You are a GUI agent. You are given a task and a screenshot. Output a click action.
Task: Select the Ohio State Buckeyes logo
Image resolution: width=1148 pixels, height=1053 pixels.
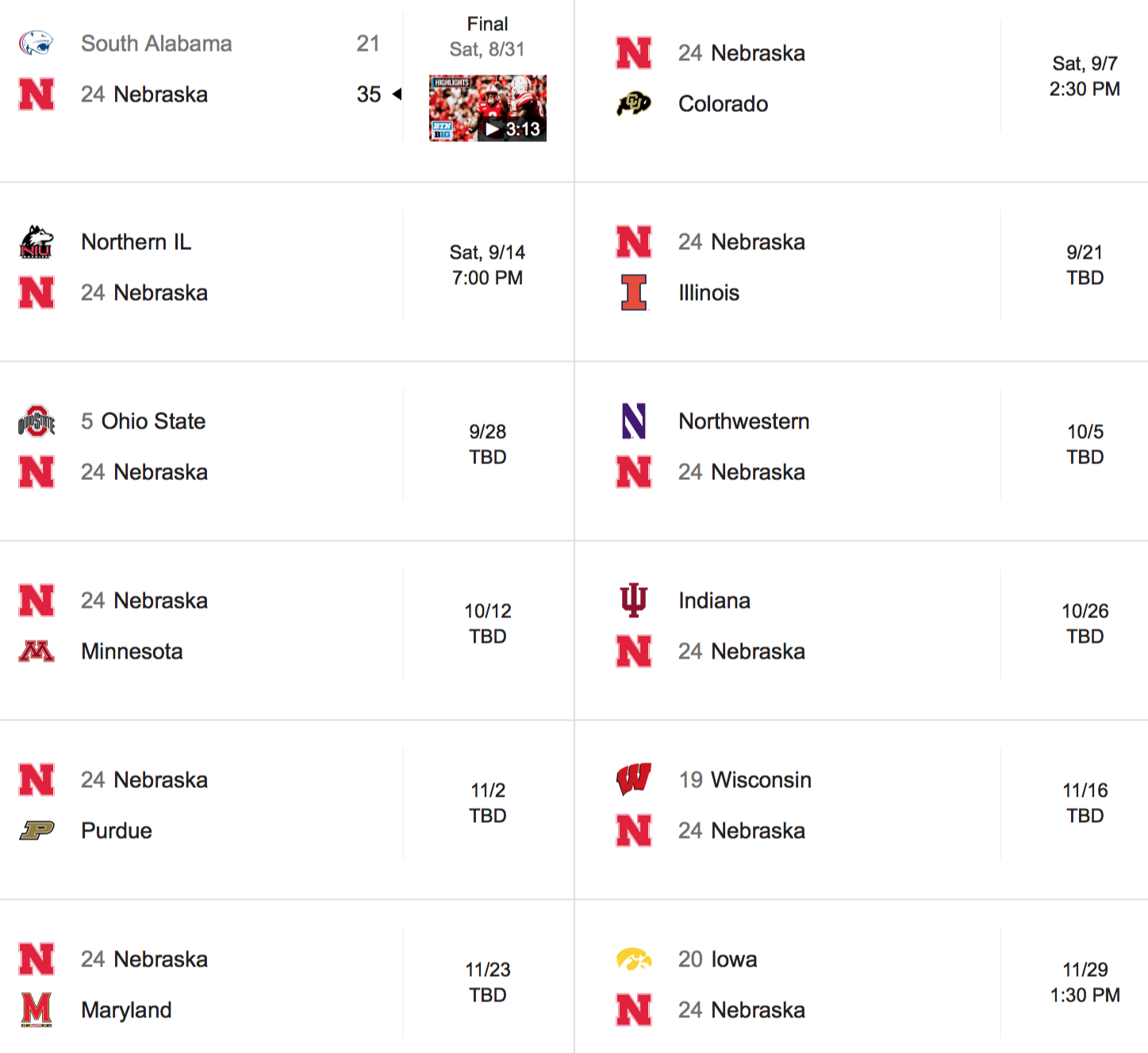pos(36,421)
